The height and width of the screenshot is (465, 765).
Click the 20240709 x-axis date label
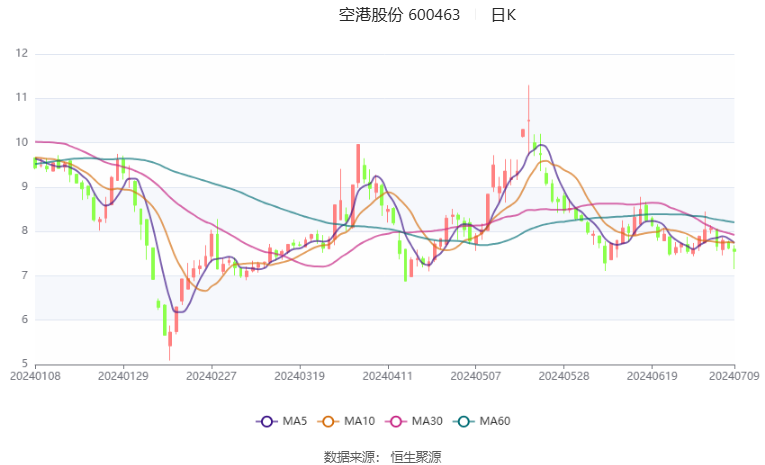(x=734, y=376)
